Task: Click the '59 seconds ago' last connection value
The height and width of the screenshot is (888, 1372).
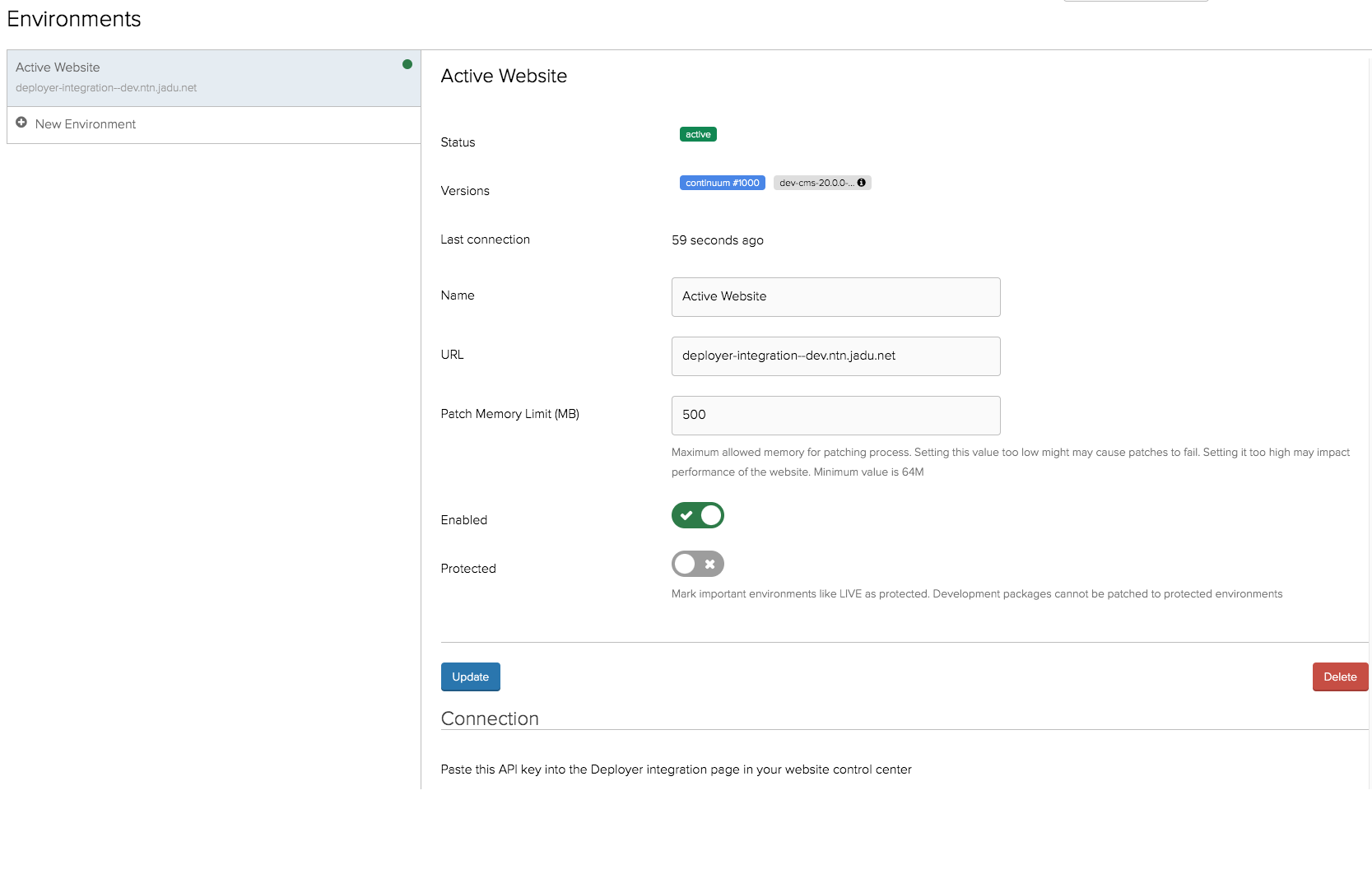Action: click(718, 240)
